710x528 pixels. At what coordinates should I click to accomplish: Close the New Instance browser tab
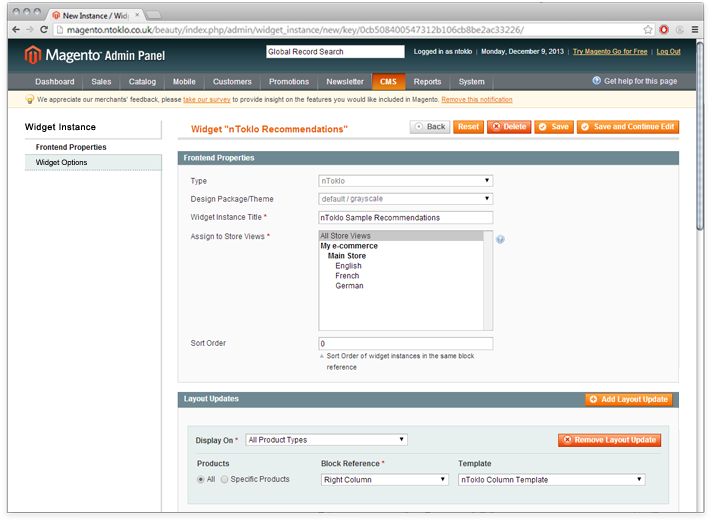[x=137, y=15]
